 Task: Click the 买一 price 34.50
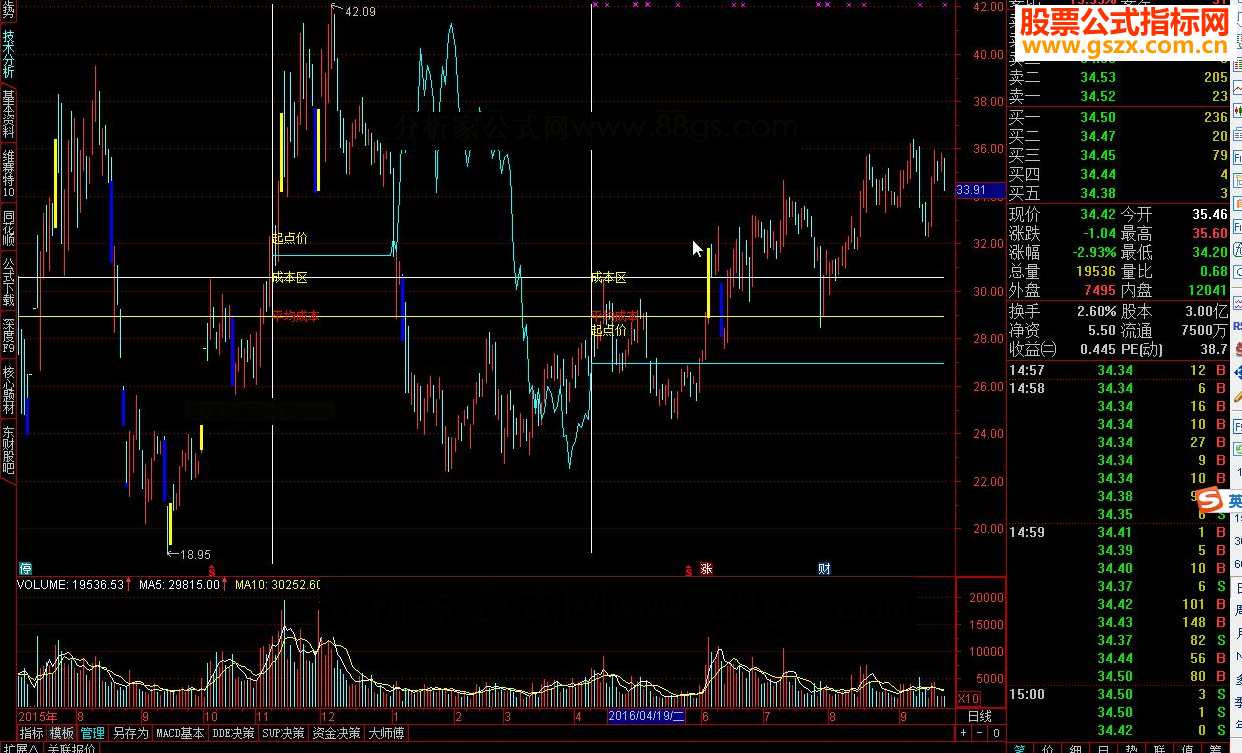pyautogui.click(x=1098, y=117)
